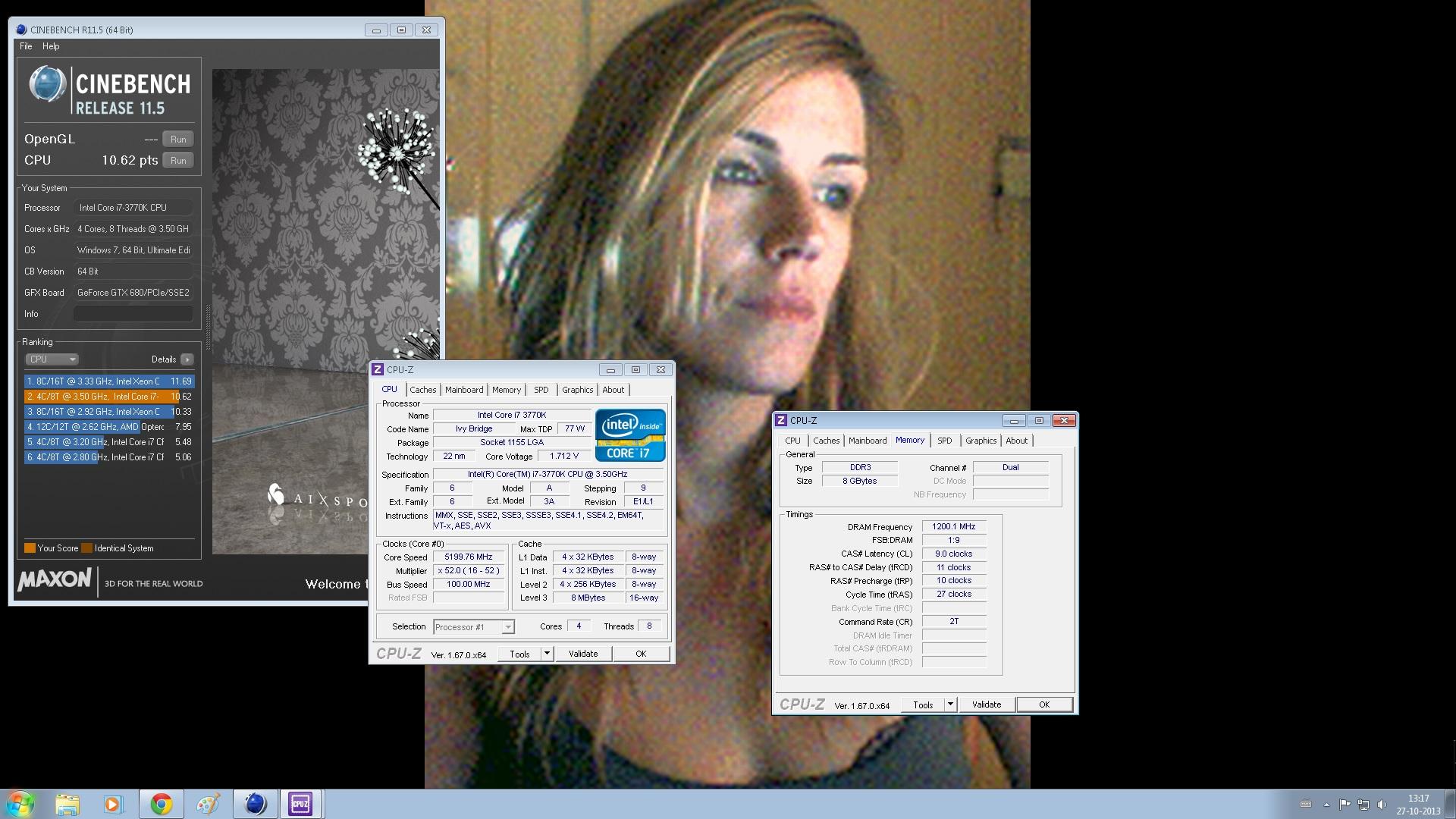Switch to CPU-Z from the taskbar
1456x819 pixels.
300,804
